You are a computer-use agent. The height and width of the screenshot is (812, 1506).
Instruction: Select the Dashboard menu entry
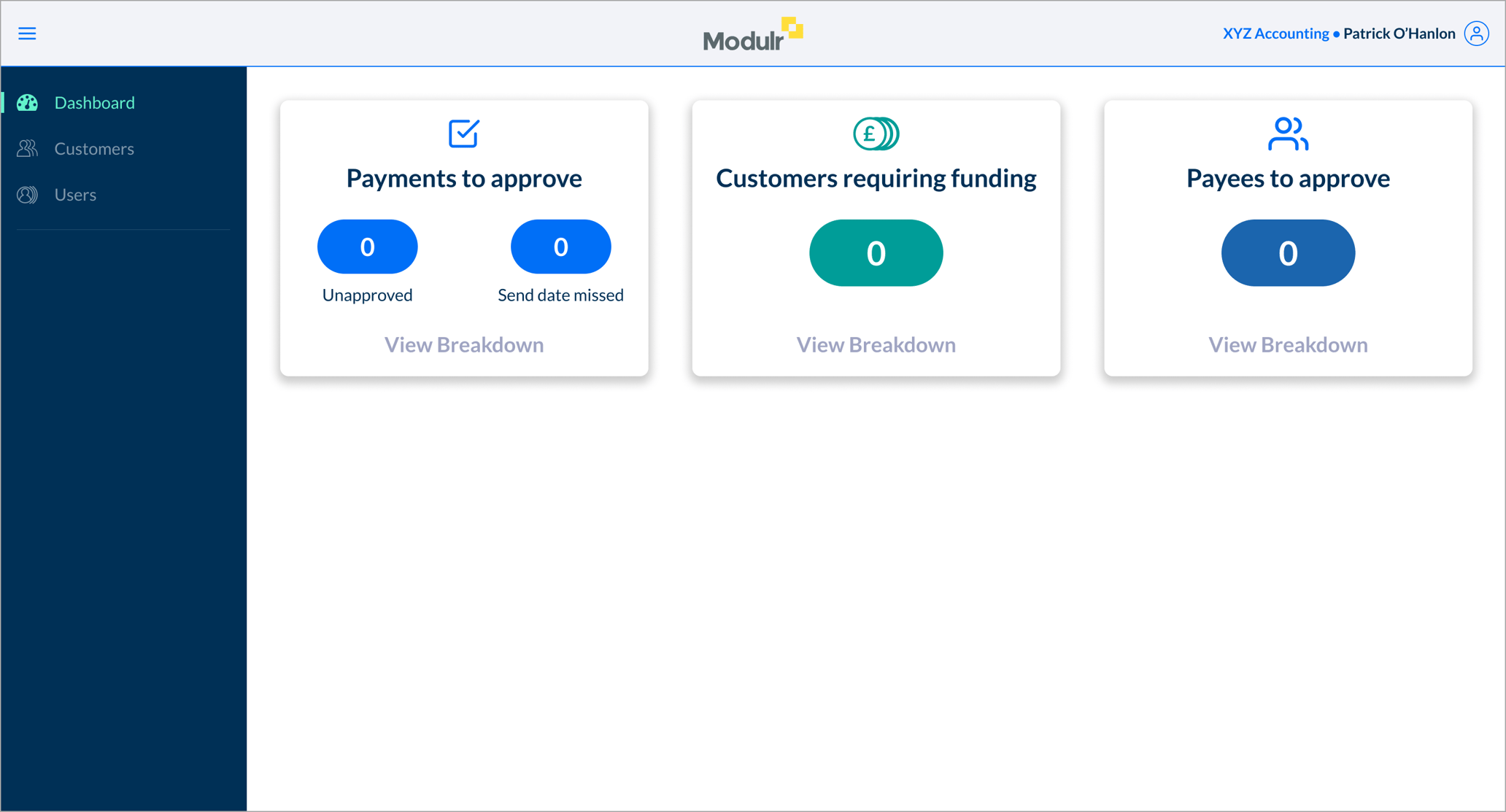click(94, 103)
